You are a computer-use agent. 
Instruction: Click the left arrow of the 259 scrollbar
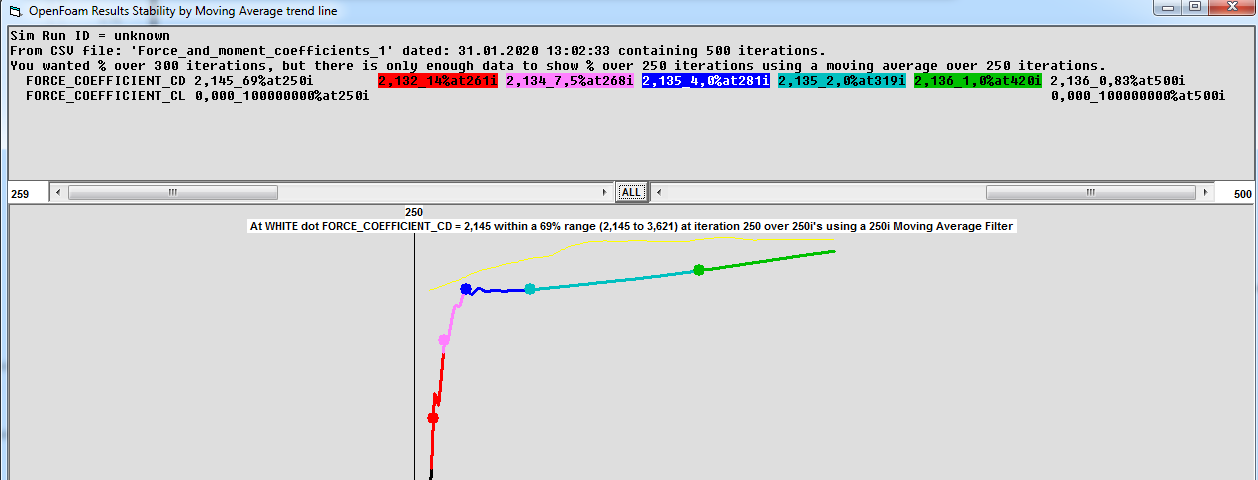pyautogui.click(x=57, y=193)
